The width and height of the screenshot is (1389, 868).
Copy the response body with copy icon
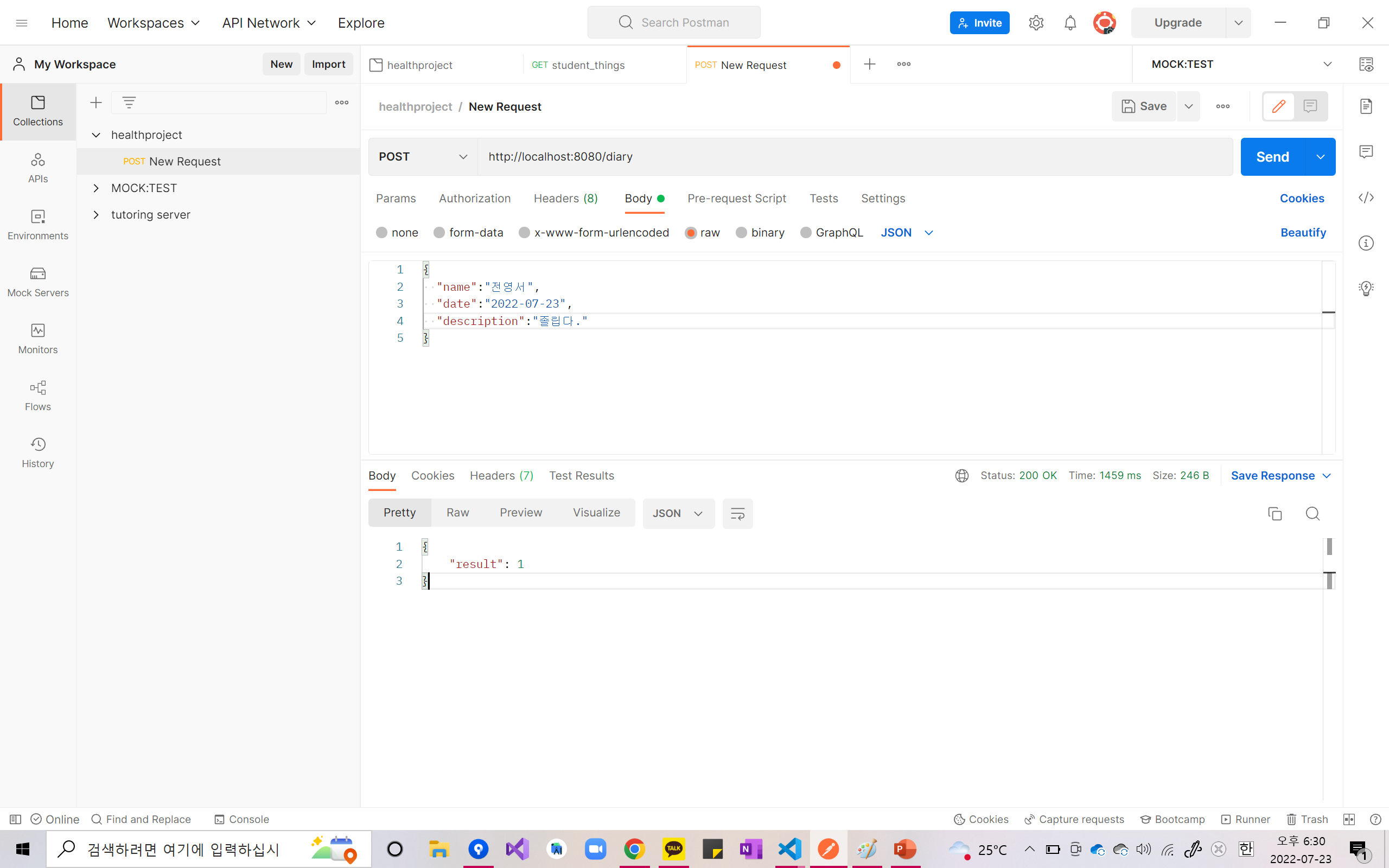coord(1274,513)
